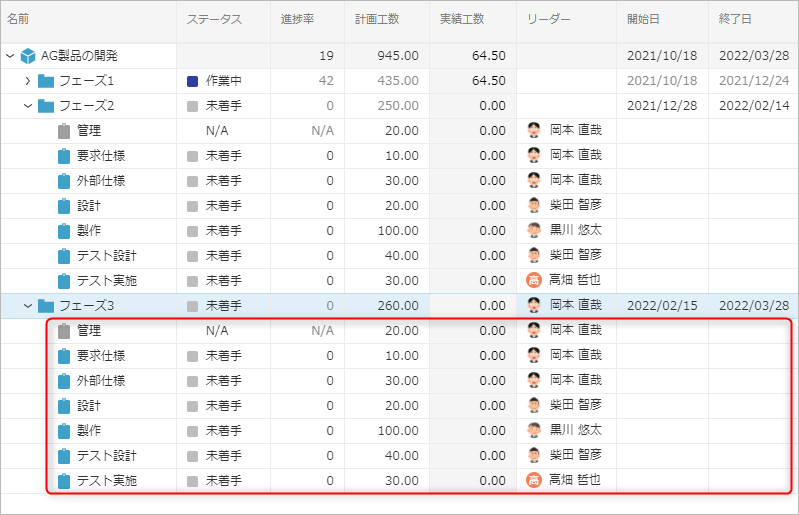Select the テスト設計 task under フェーズ3
799x515 pixels.
click(x=106, y=456)
